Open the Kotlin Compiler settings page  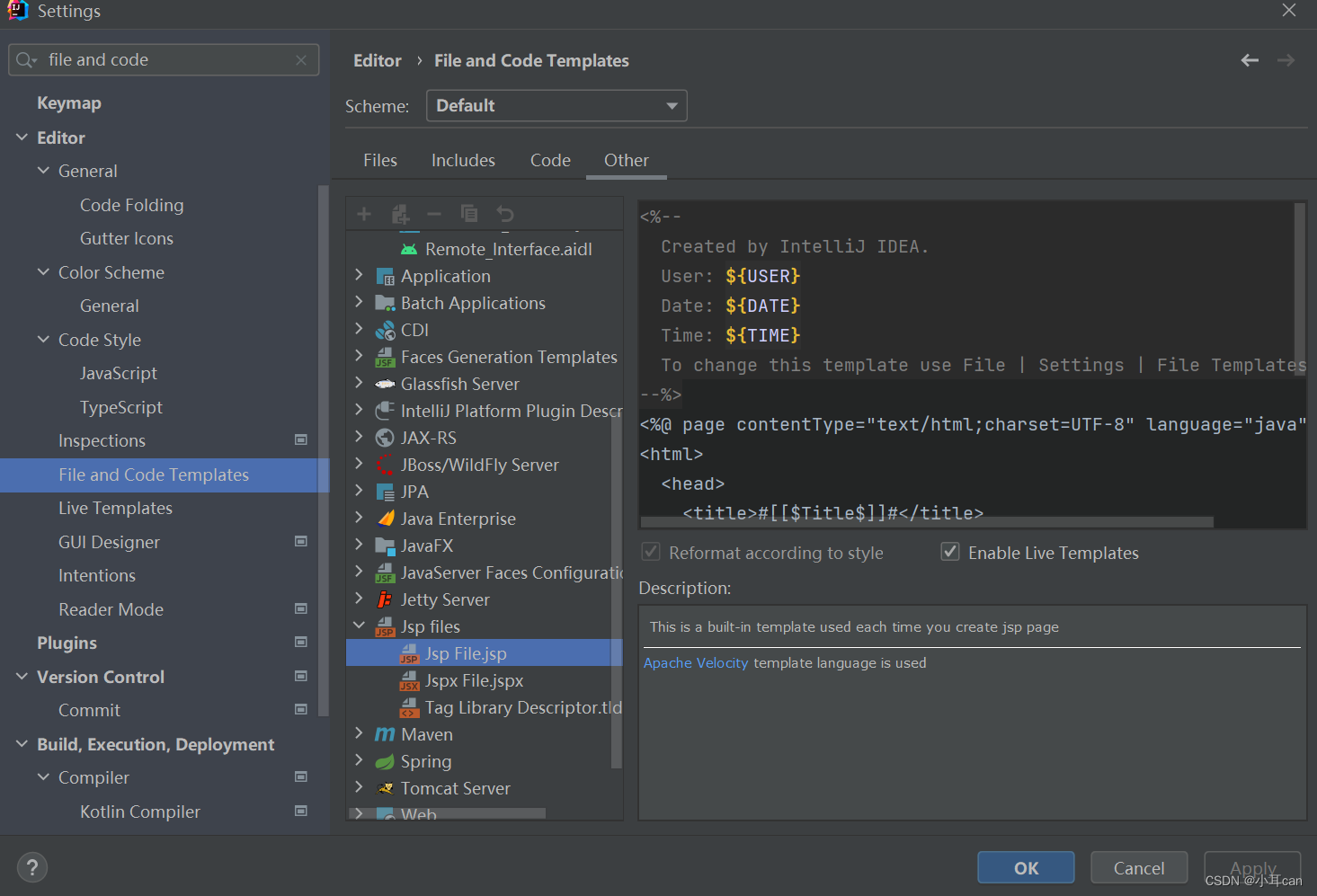(140, 812)
